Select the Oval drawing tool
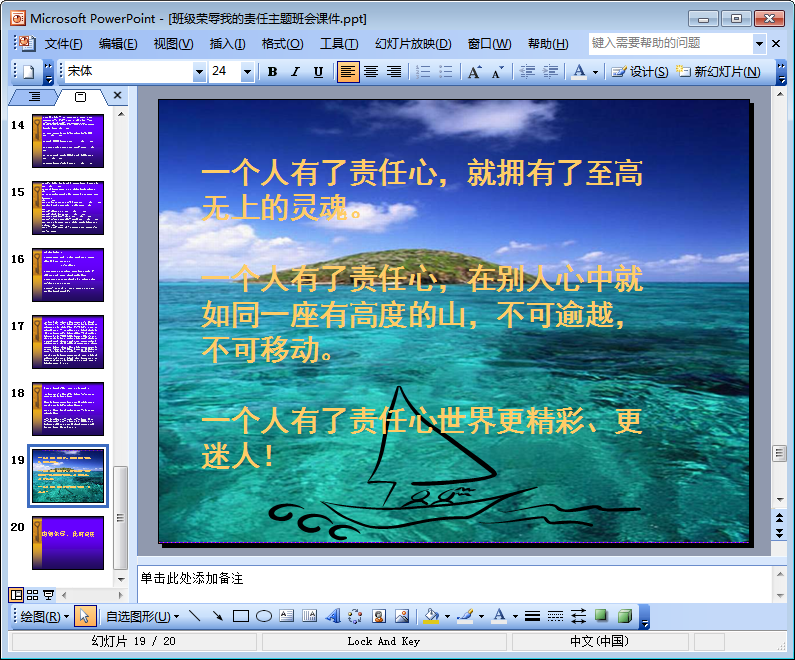795x660 pixels. [x=264, y=616]
